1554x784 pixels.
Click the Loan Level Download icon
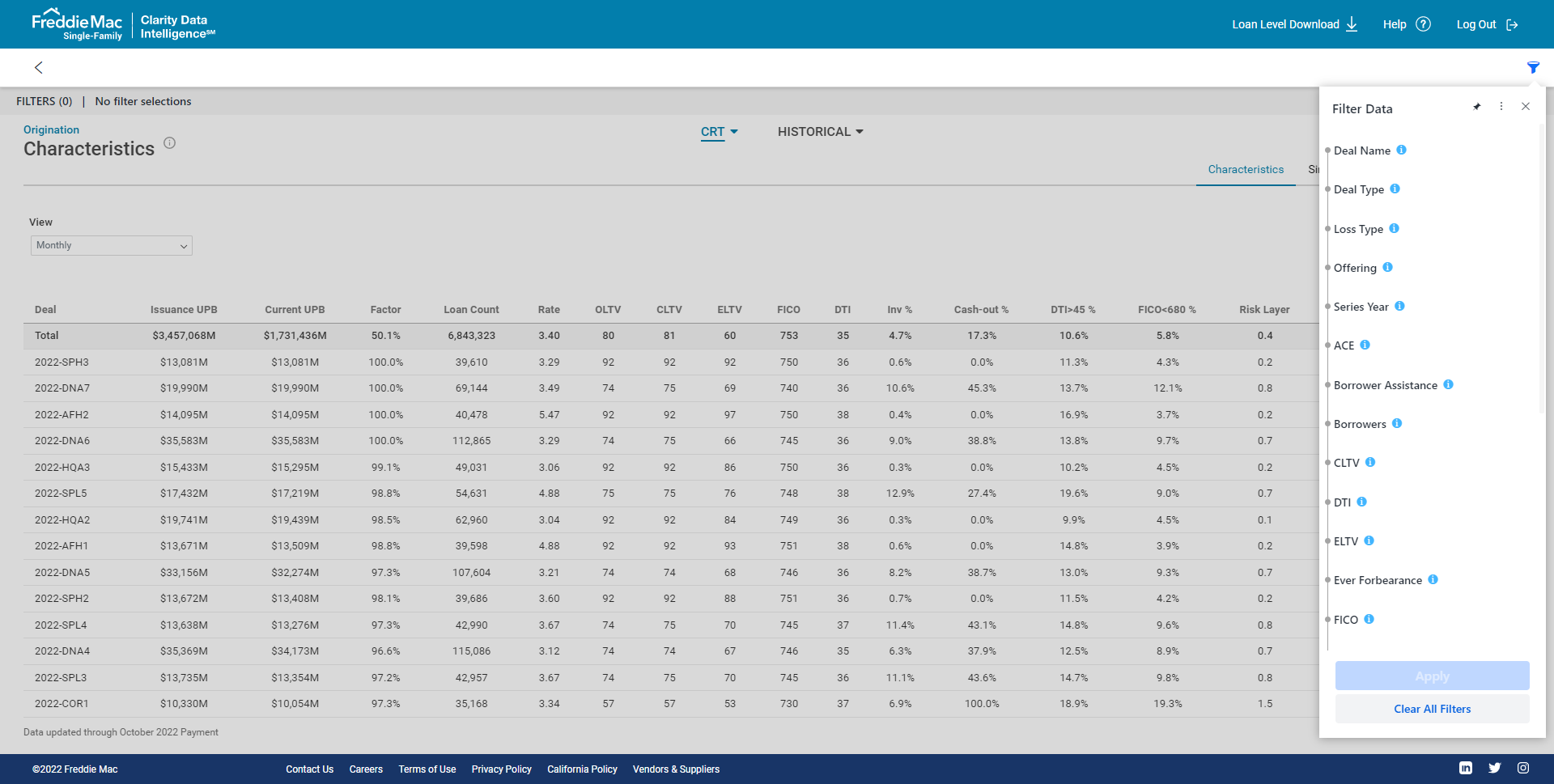click(1352, 24)
